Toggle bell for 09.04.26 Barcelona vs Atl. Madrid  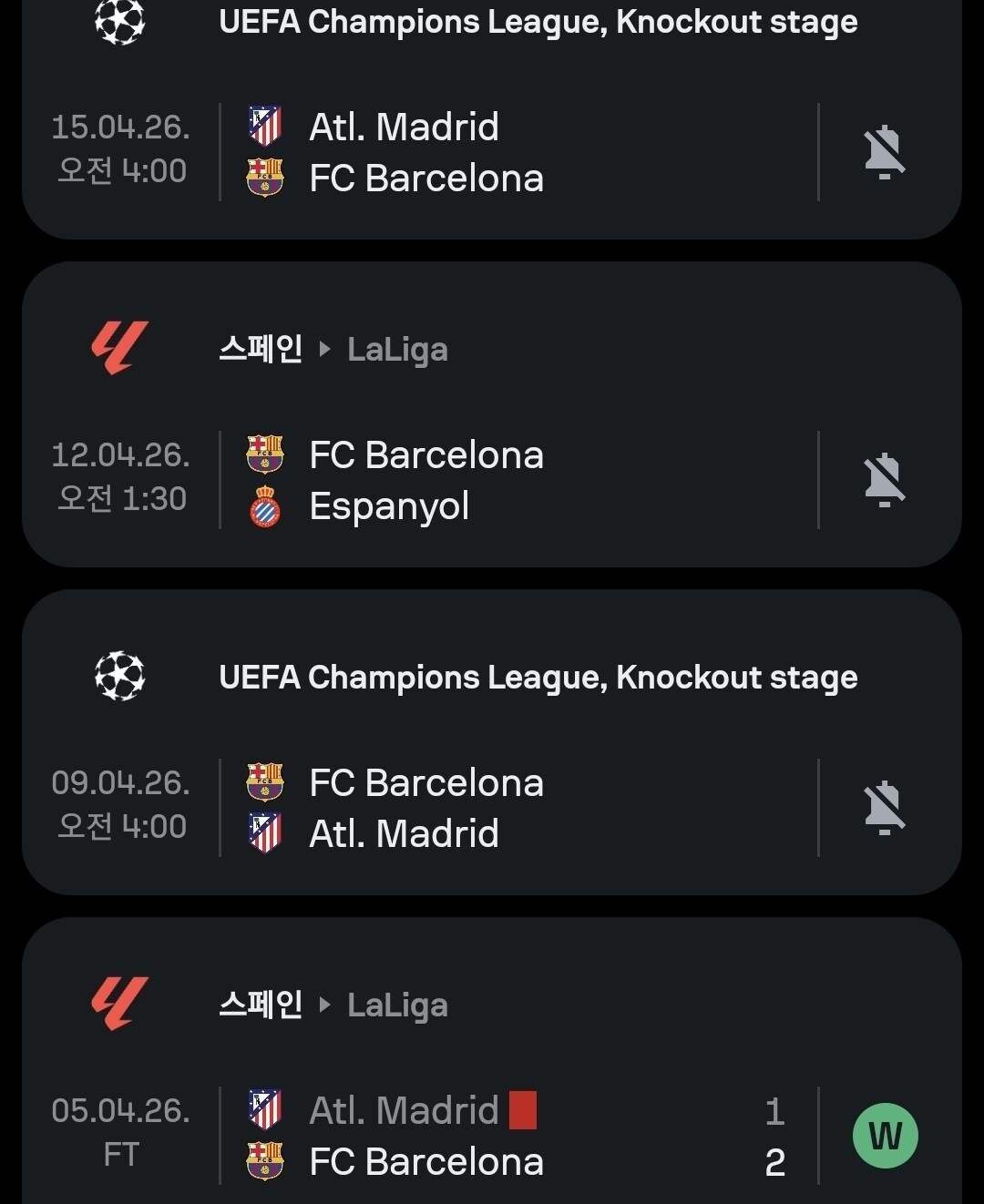click(884, 807)
